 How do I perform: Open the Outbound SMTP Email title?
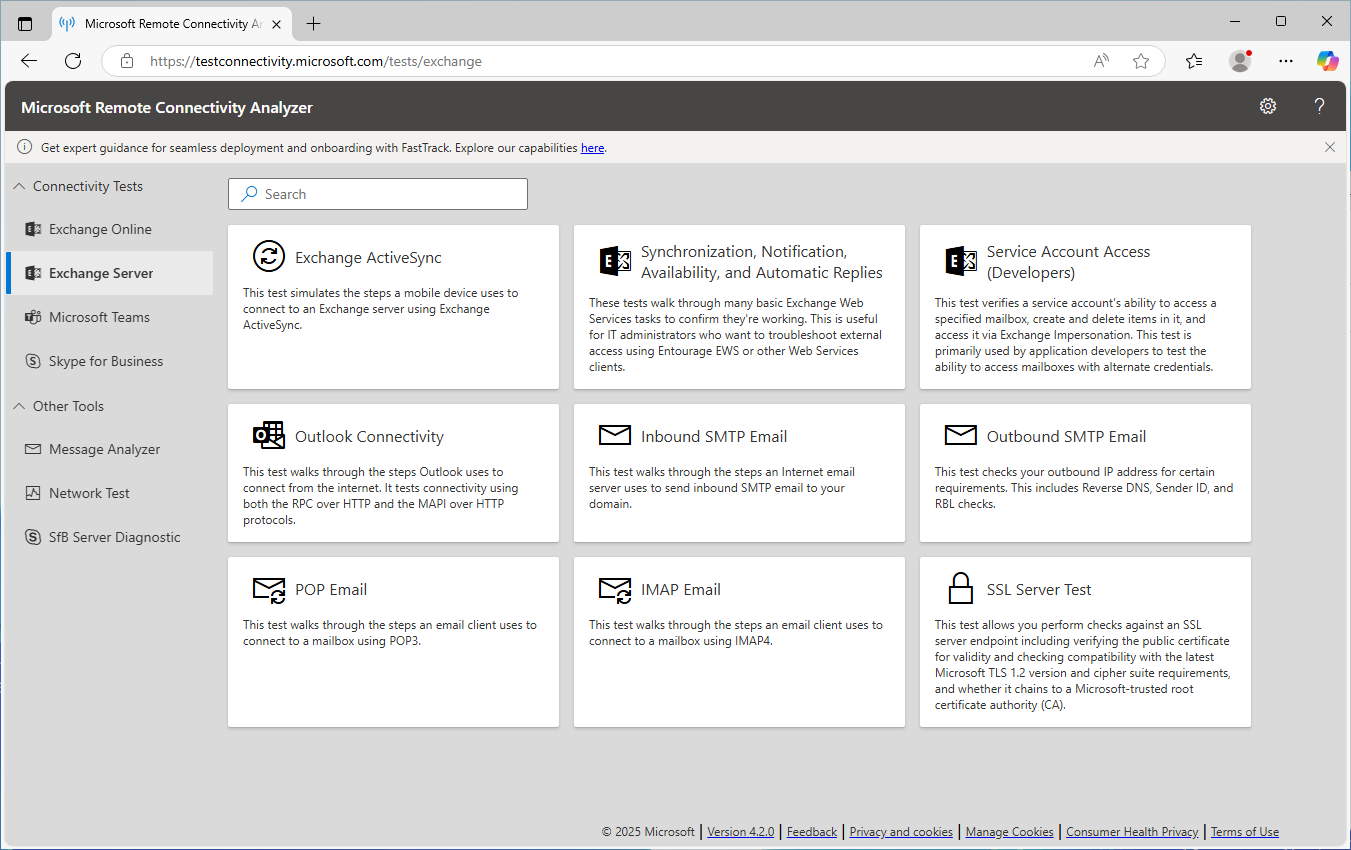(1066, 437)
